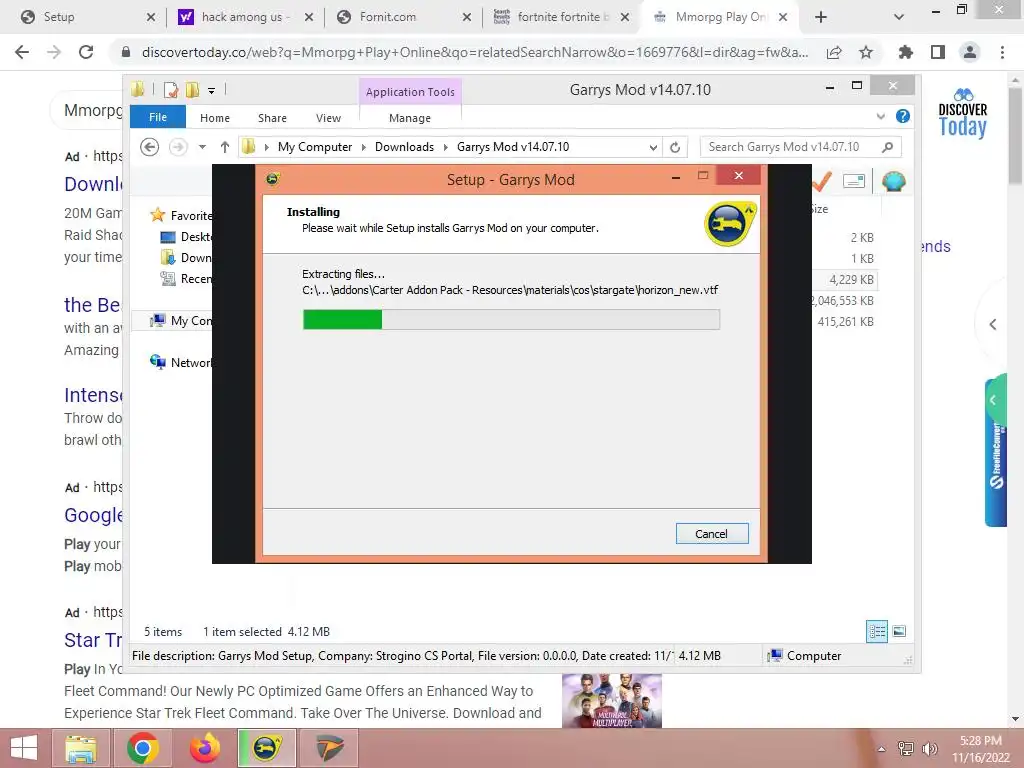1024x768 pixels.
Task: Open Firefox from the taskbar
Action: (x=205, y=748)
